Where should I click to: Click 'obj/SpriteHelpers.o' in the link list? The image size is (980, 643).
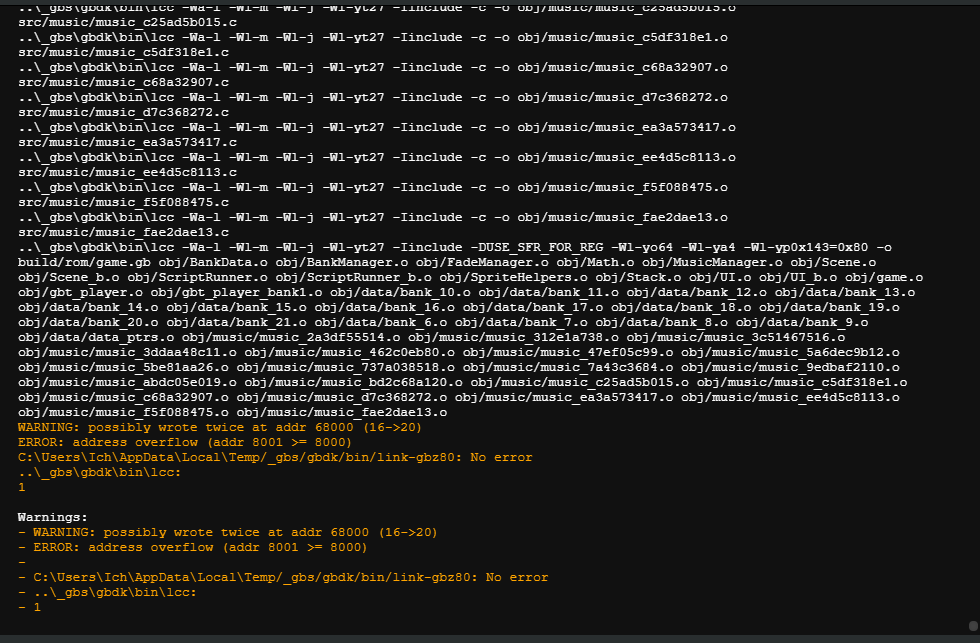513,277
